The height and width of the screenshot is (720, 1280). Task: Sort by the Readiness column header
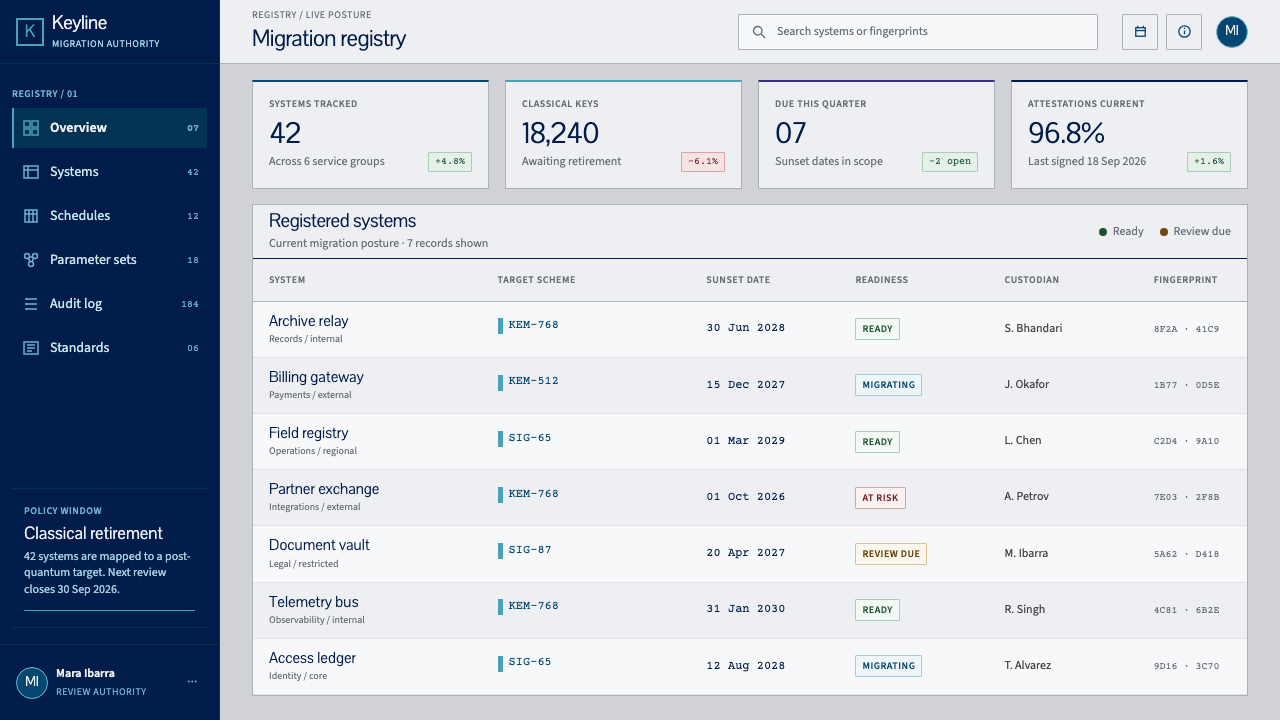881,280
